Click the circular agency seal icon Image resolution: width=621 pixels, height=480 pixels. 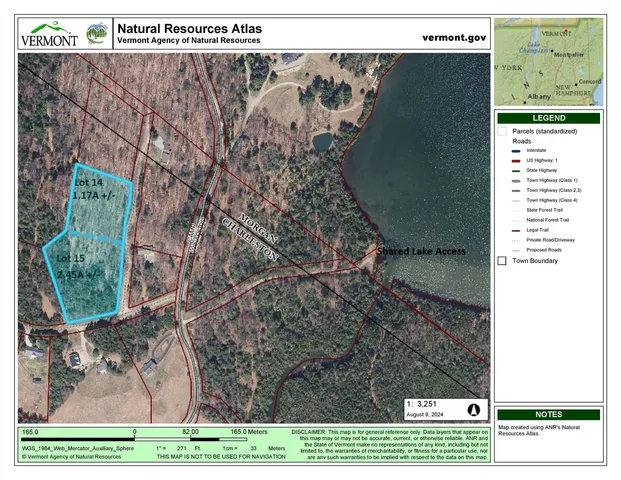point(98,33)
